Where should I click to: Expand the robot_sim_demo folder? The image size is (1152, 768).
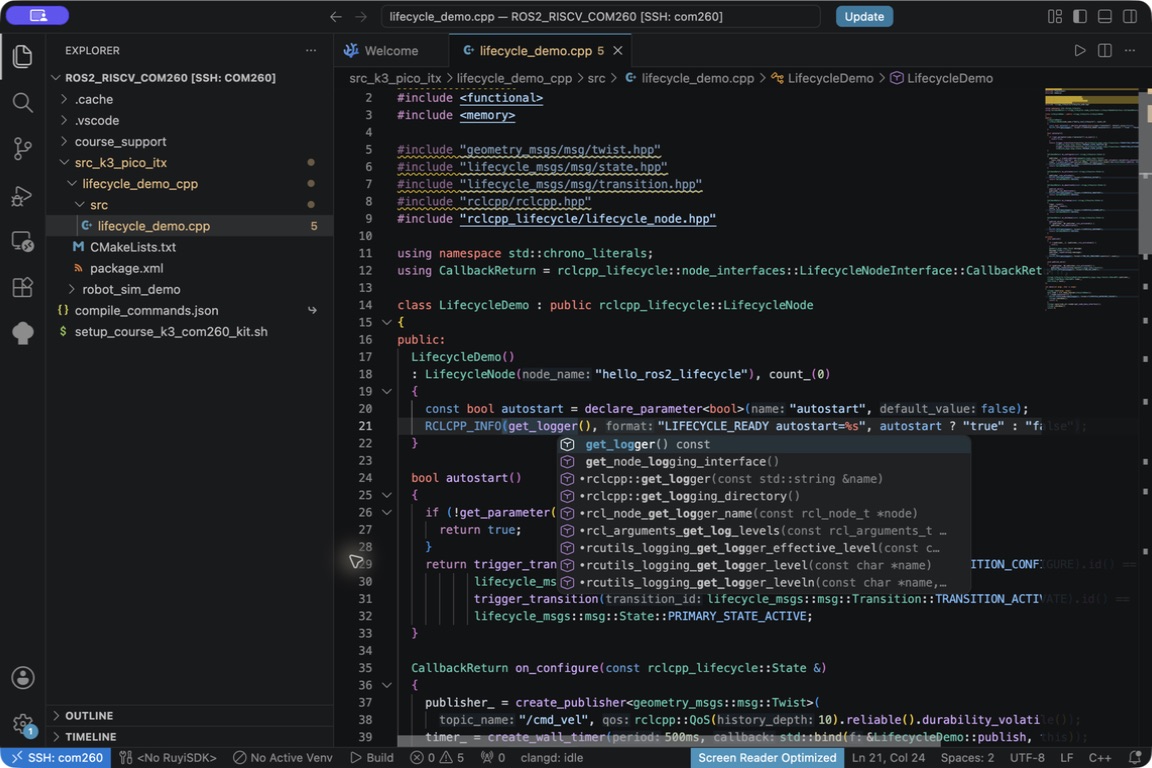click(190, 289)
